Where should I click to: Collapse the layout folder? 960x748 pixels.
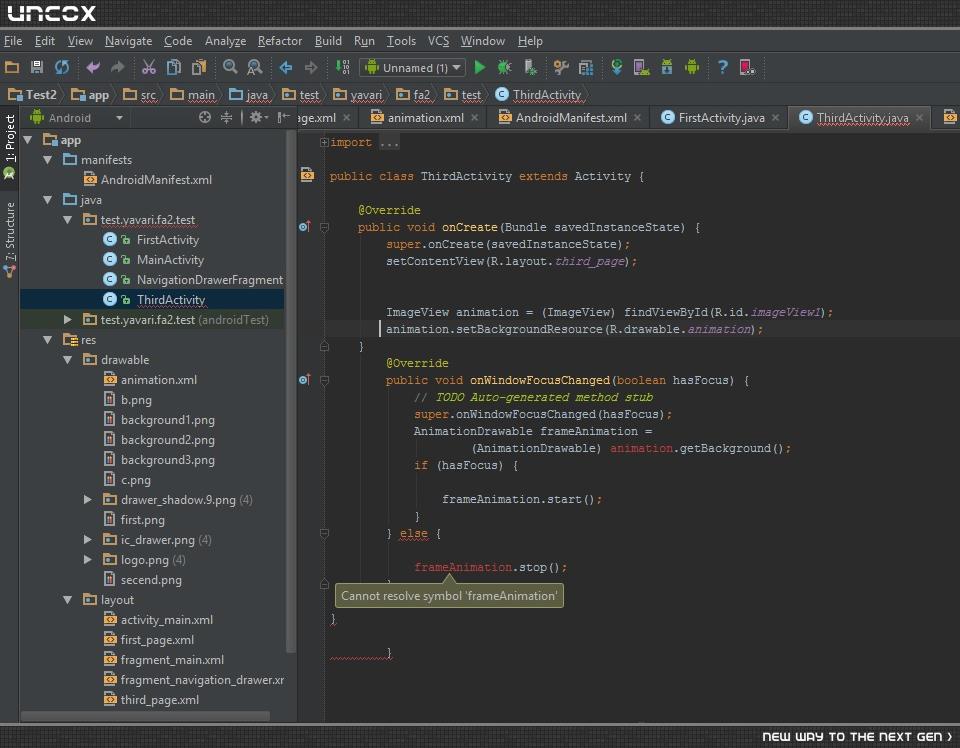click(x=68, y=600)
